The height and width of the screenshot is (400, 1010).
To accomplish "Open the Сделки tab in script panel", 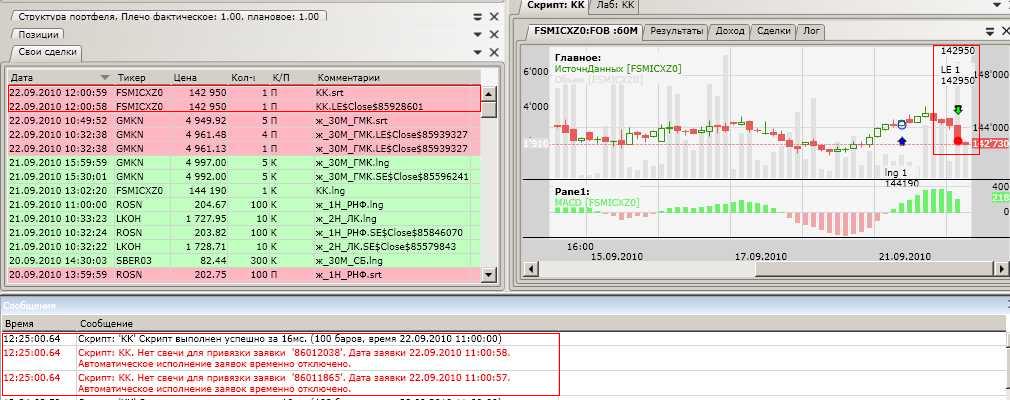I will tap(774, 30).
